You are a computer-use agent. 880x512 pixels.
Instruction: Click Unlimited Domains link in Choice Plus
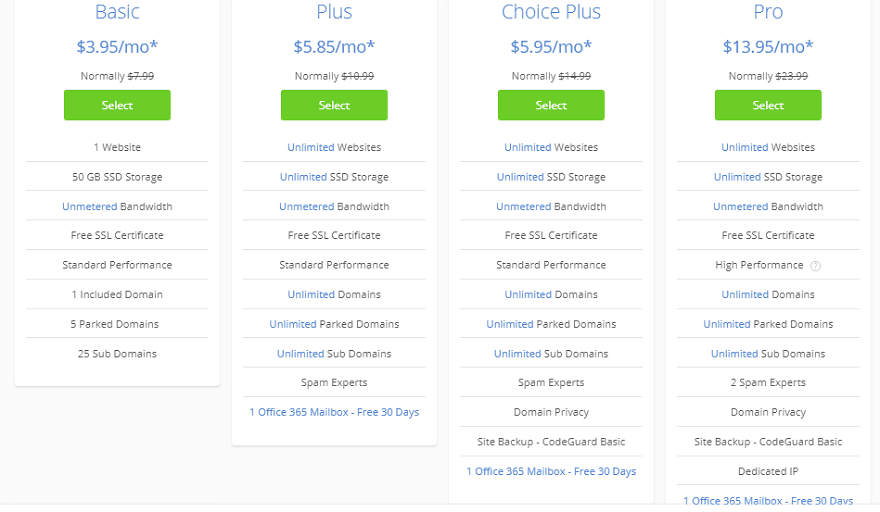click(528, 294)
